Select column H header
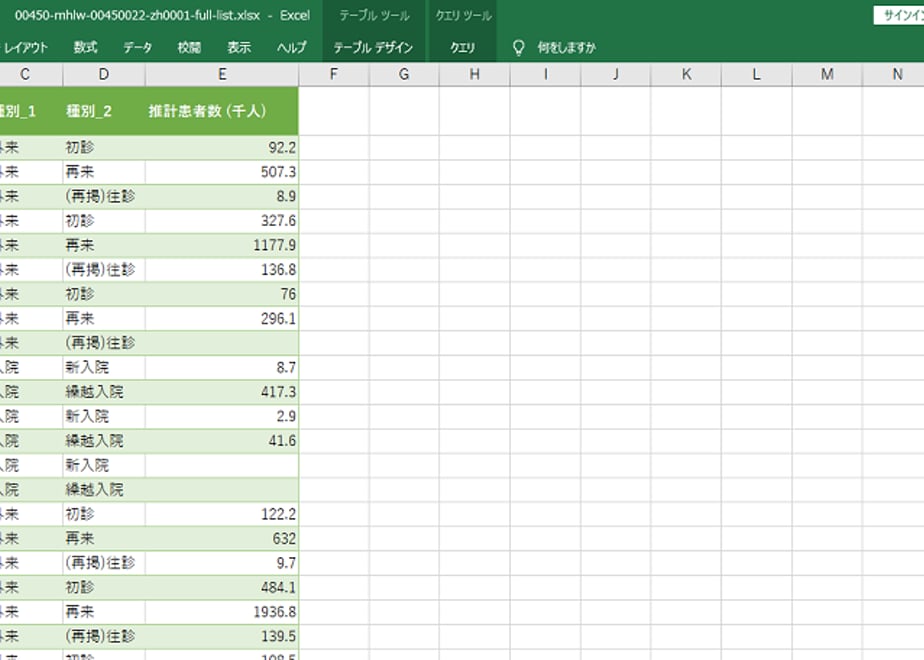 point(474,74)
